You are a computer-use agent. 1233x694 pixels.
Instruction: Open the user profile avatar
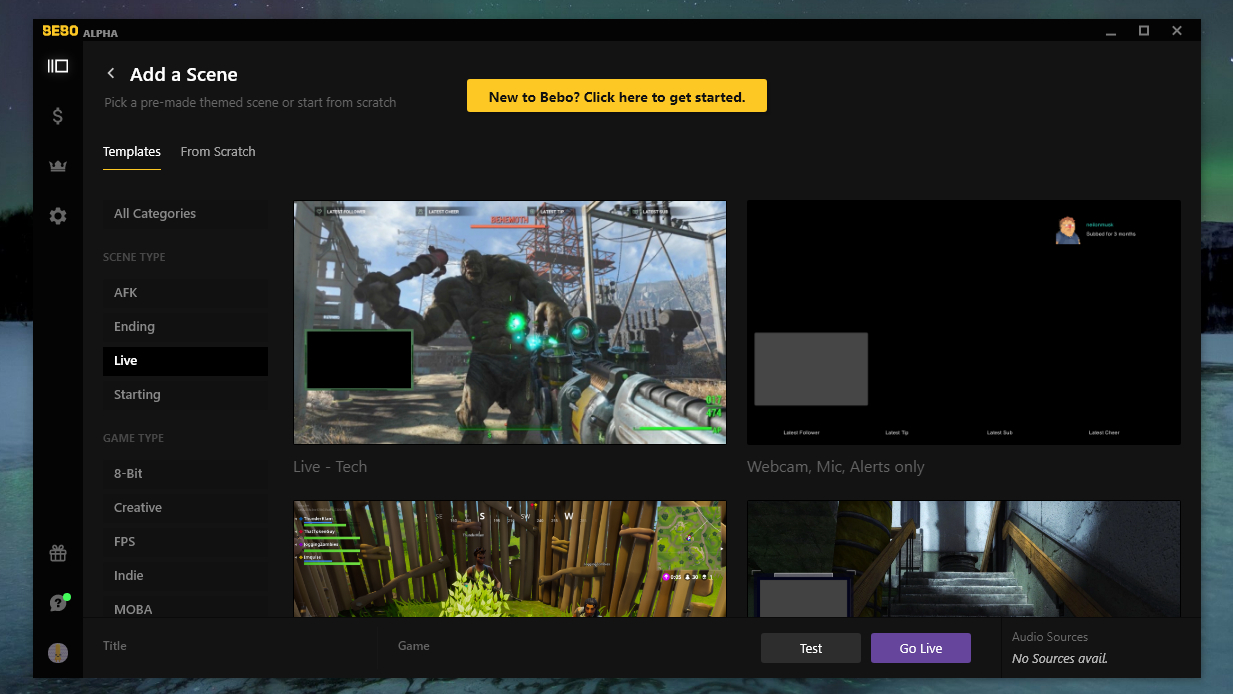point(58,652)
